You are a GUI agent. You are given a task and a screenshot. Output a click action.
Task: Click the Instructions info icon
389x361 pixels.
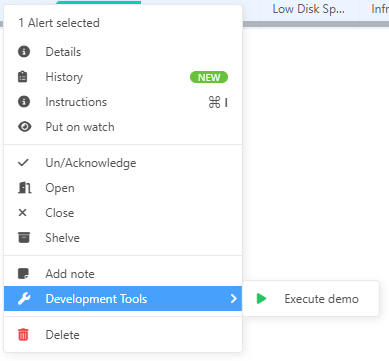click(x=24, y=102)
